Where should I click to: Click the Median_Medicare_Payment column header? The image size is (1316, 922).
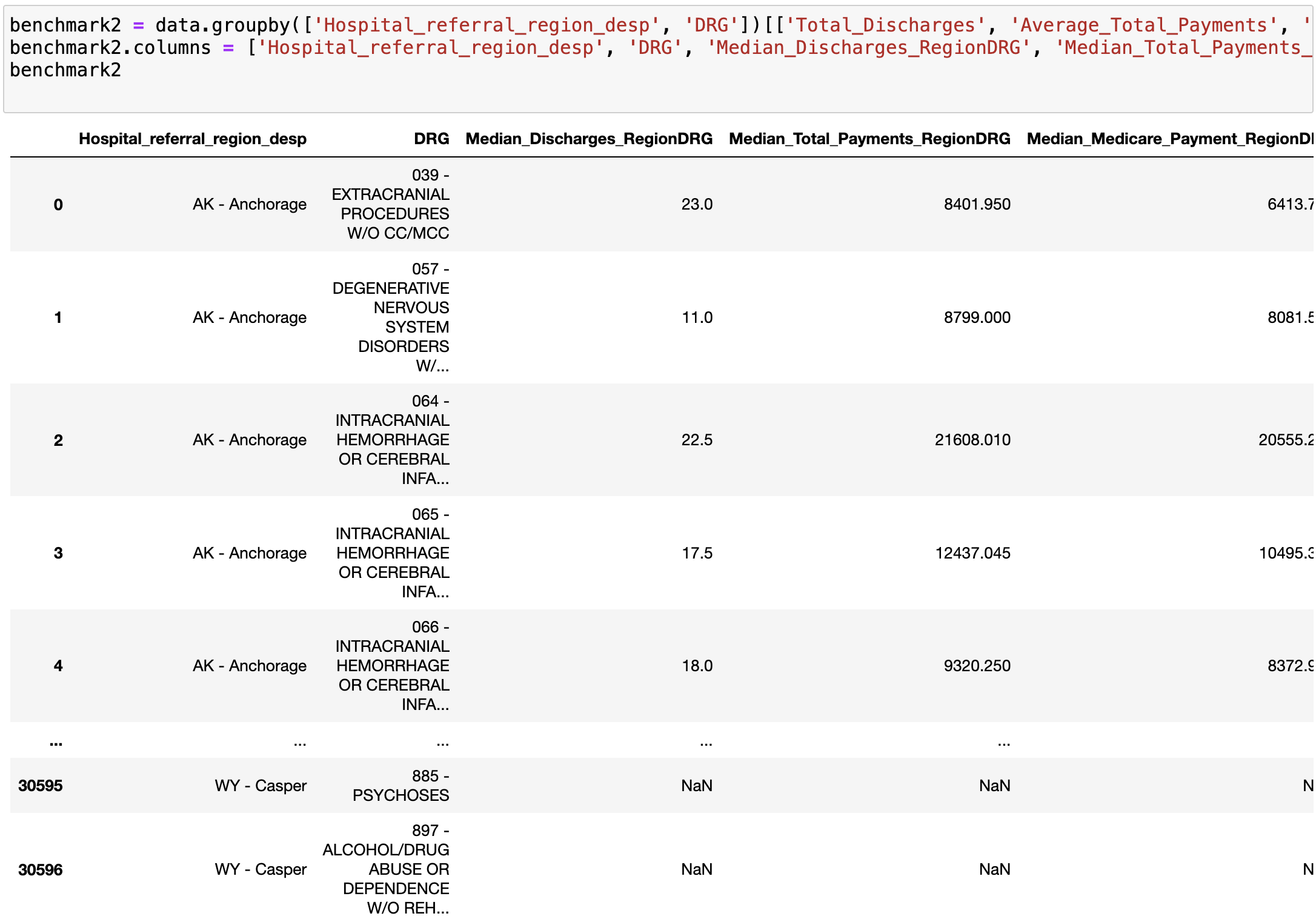(x=1169, y=139)
